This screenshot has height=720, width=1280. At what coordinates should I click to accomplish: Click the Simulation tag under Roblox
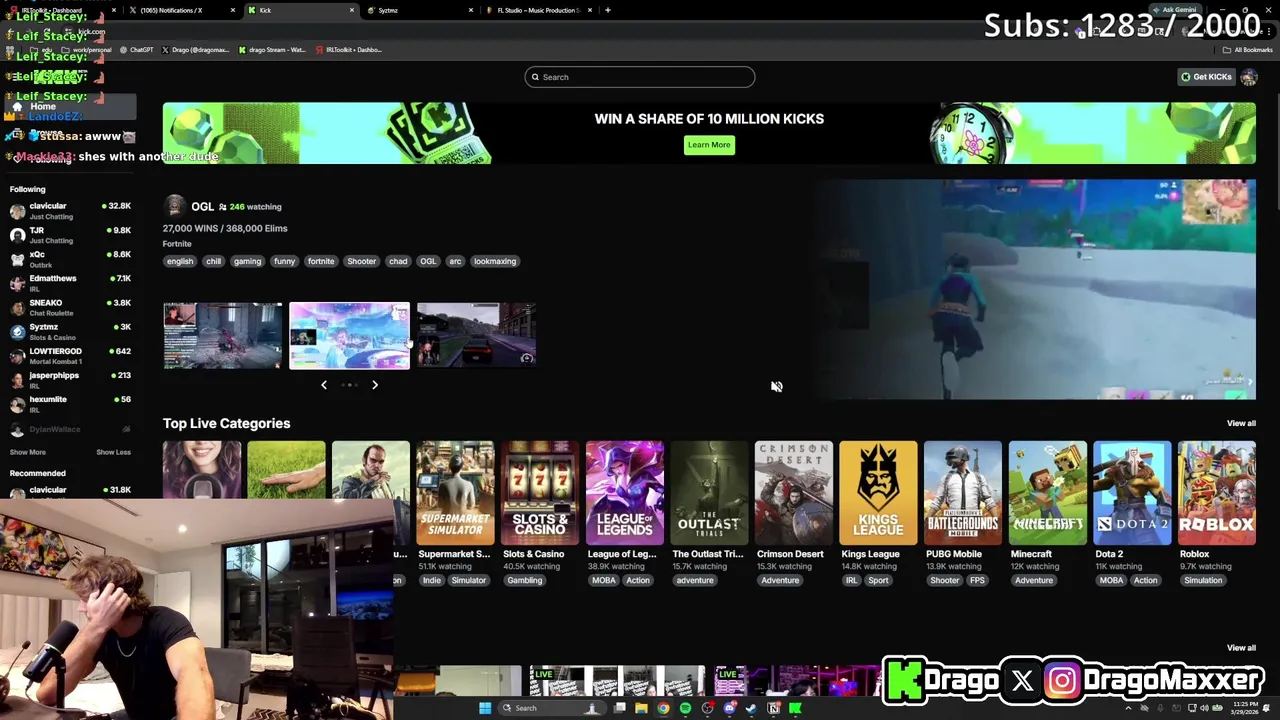click(x=1203, y=580)
